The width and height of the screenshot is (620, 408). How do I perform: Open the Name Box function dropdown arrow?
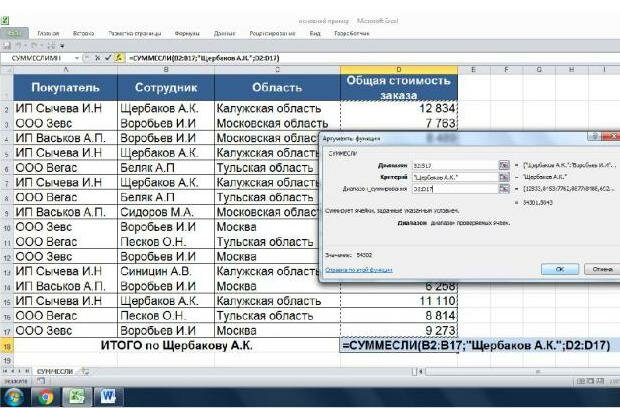77,58
